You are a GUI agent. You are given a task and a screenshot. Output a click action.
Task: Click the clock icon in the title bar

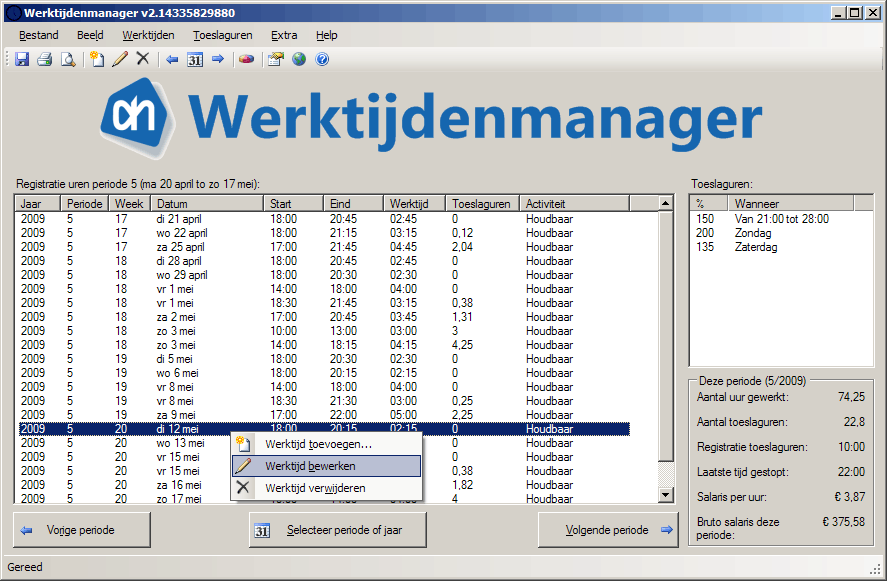(x=14, y=12)
